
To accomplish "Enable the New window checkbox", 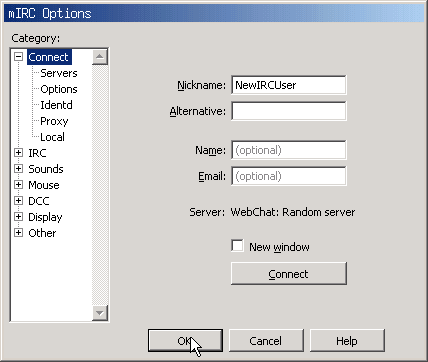I will [237, 246].
